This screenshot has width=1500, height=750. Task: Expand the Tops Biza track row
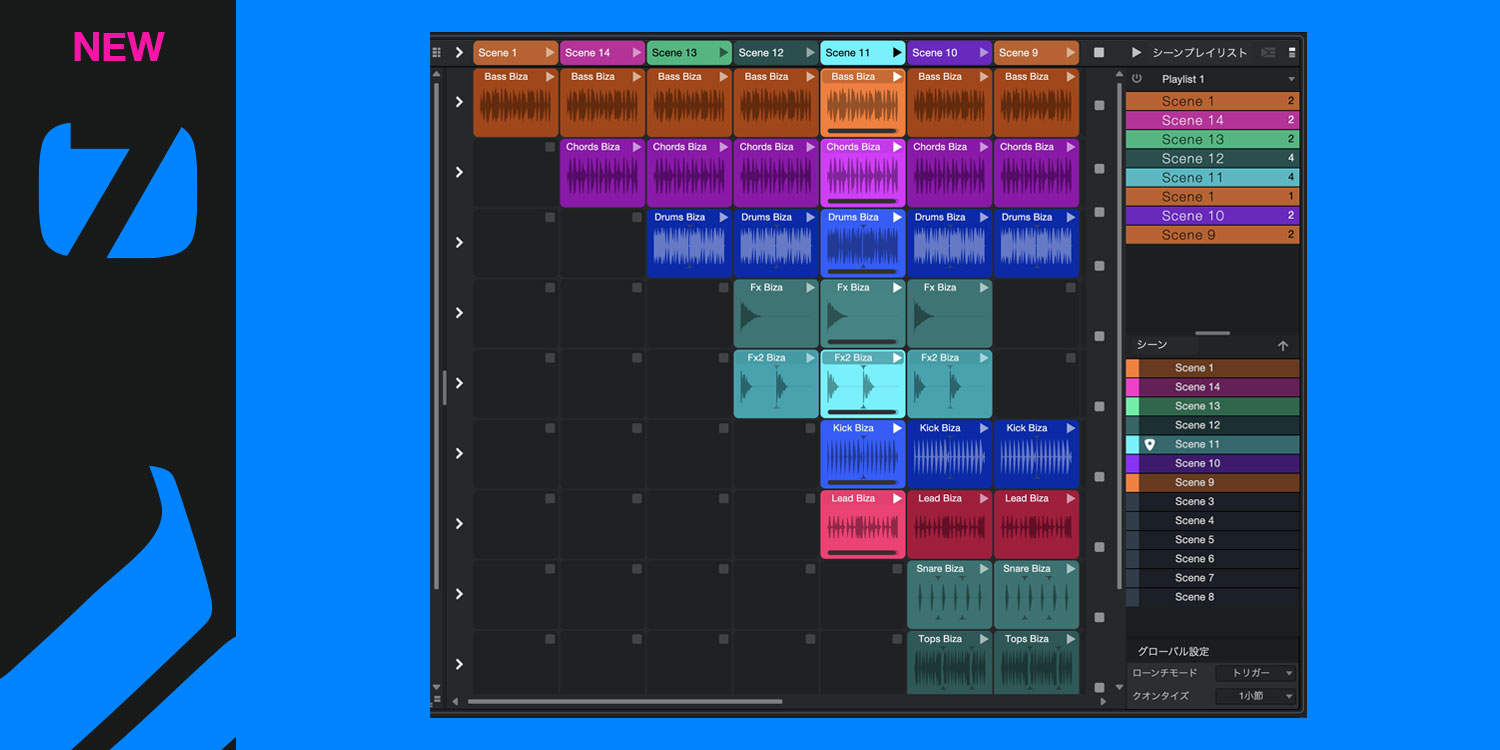459,664
